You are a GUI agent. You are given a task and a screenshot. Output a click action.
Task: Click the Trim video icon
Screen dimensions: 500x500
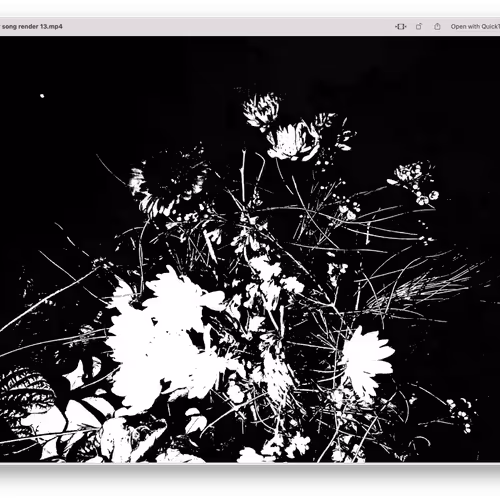point(400,27)
